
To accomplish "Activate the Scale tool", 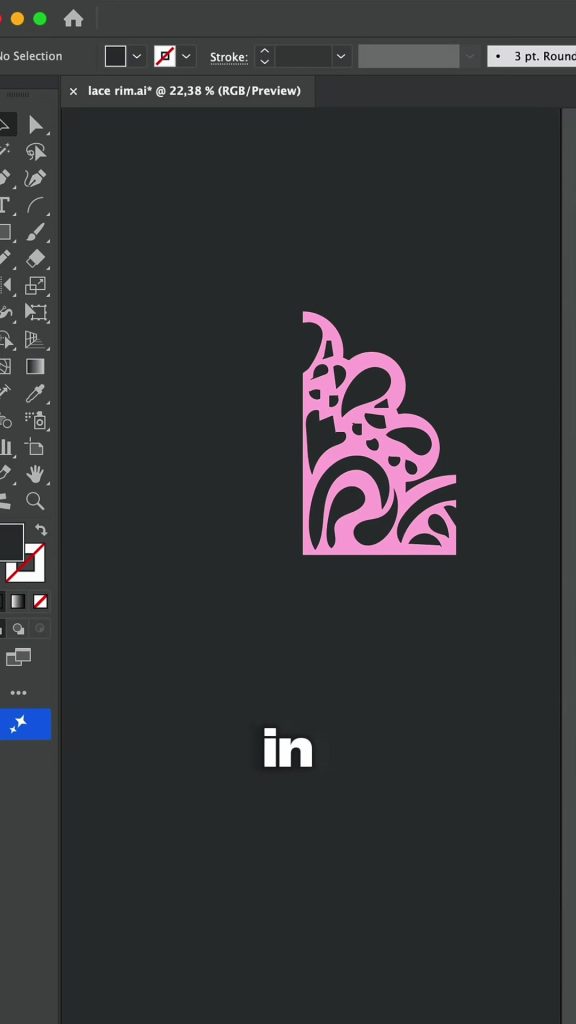I will [x=36, y=285].
